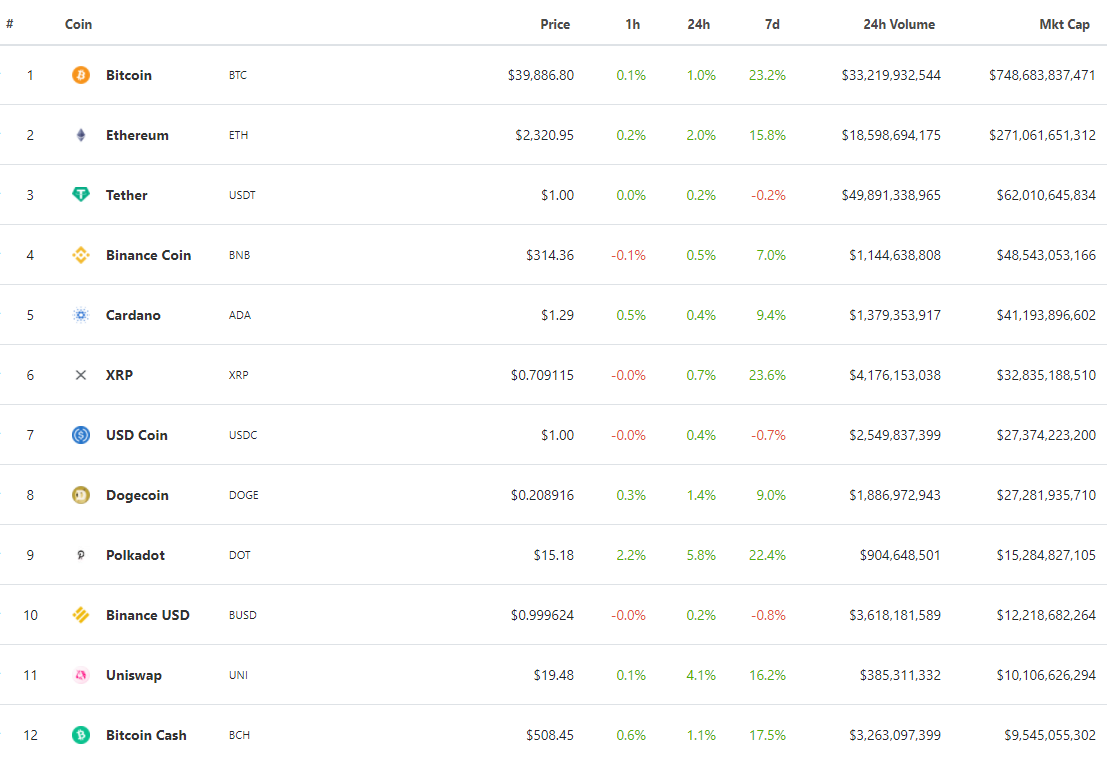This screenshot has height=760, width=1107.
Task: Click the USDT ticker symbol
Action: pyautogui.click(x=241, y=195)
